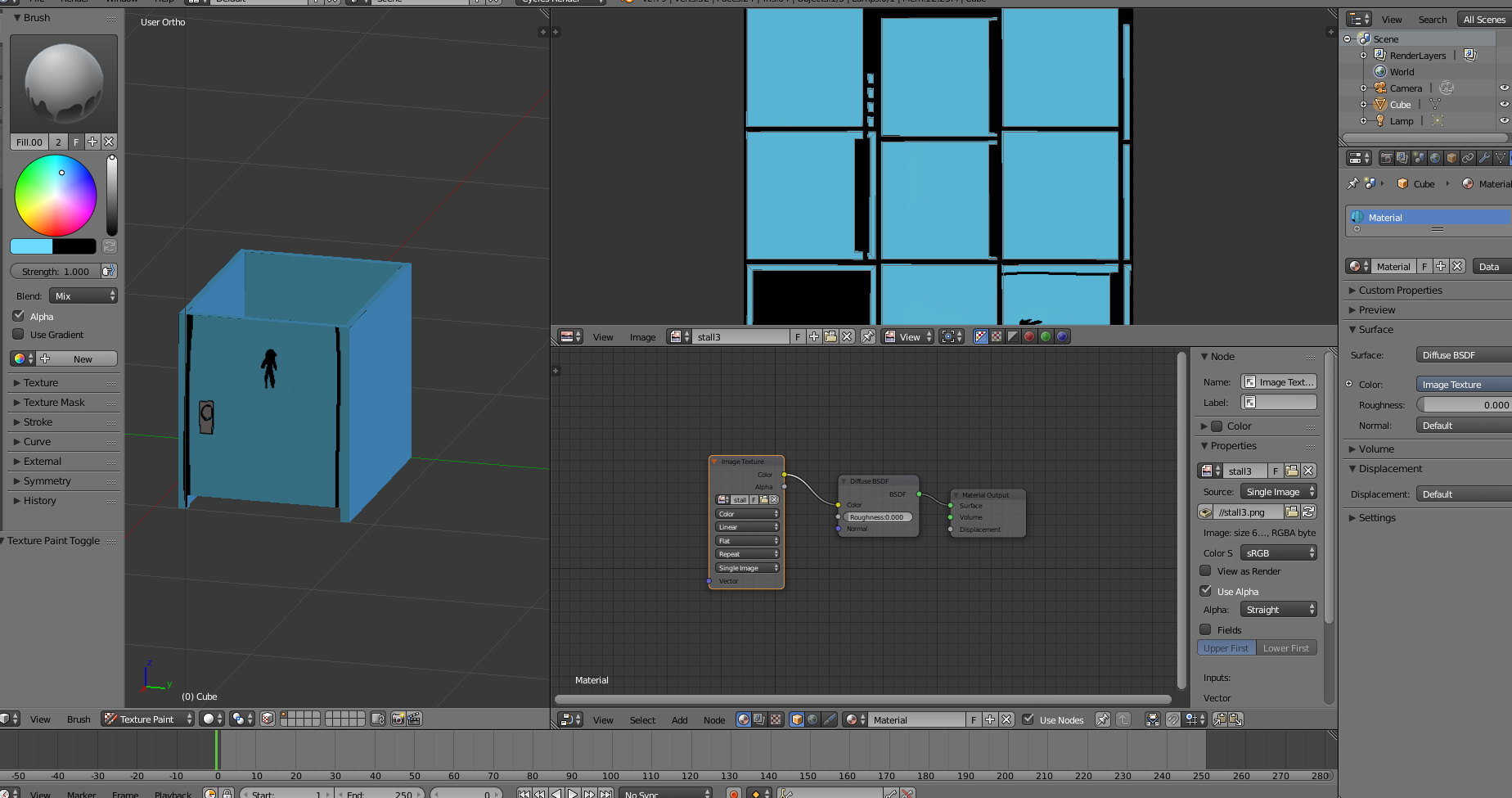Image resolution: width=1512 pixels, height=798 pixels.
Task: Open the Select menu in the node editor
Action: [642, 719]
